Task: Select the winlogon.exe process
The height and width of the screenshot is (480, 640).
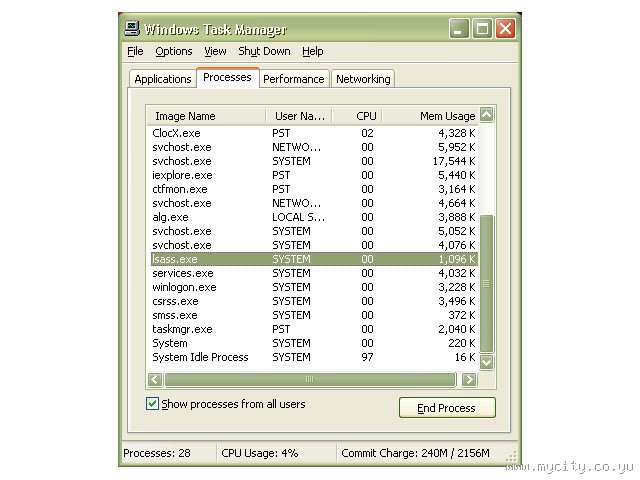Action: tap(313, 287)
